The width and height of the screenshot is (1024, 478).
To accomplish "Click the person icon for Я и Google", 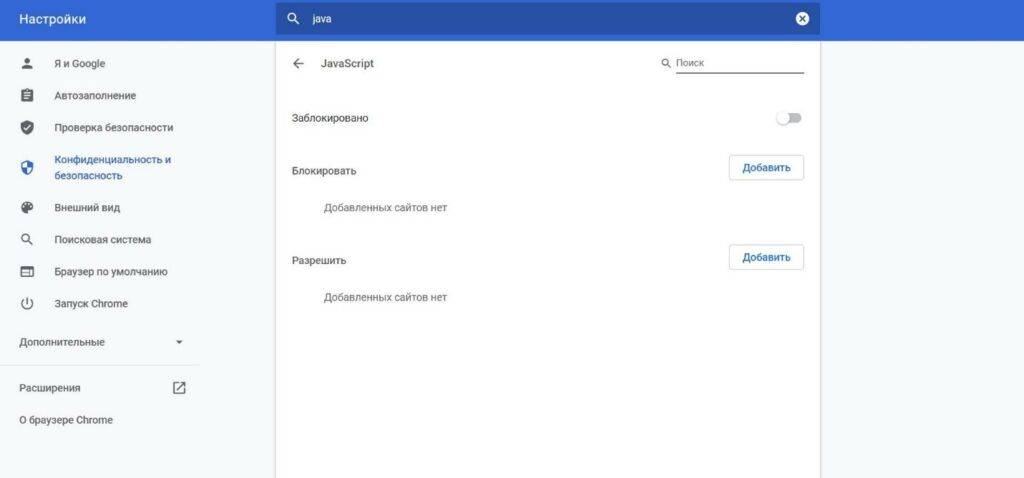I will coord(27,64).
